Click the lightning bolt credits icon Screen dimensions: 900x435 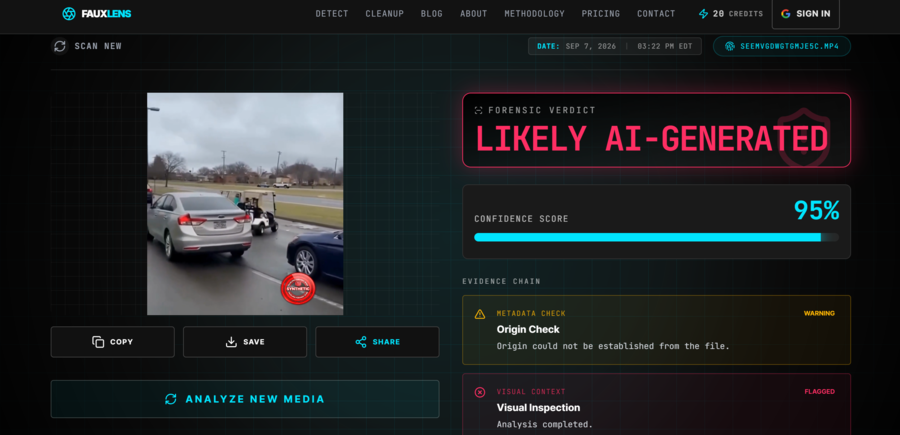(703, 14)
